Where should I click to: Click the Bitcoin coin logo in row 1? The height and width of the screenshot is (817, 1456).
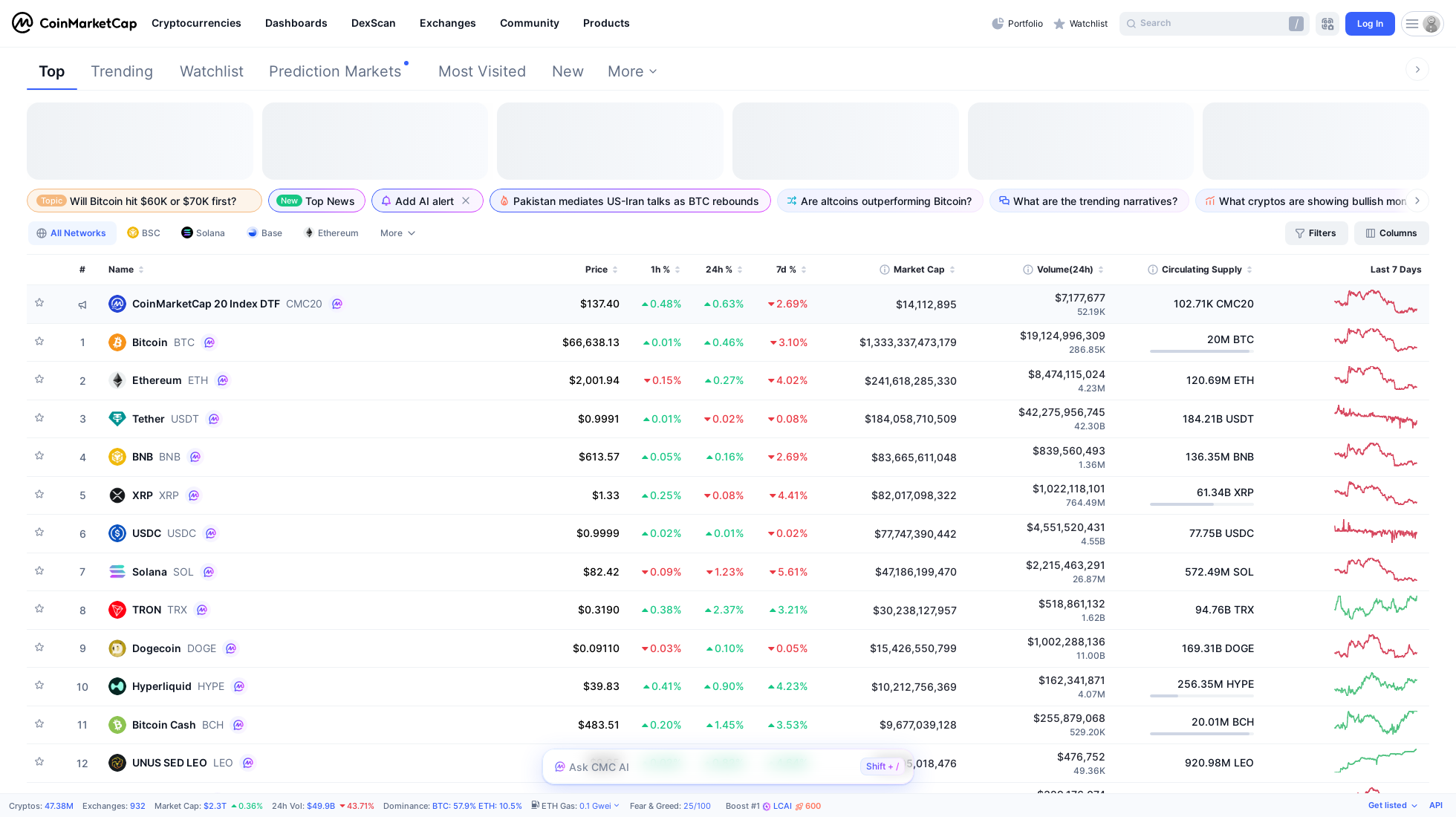click(x=117, y=342)
